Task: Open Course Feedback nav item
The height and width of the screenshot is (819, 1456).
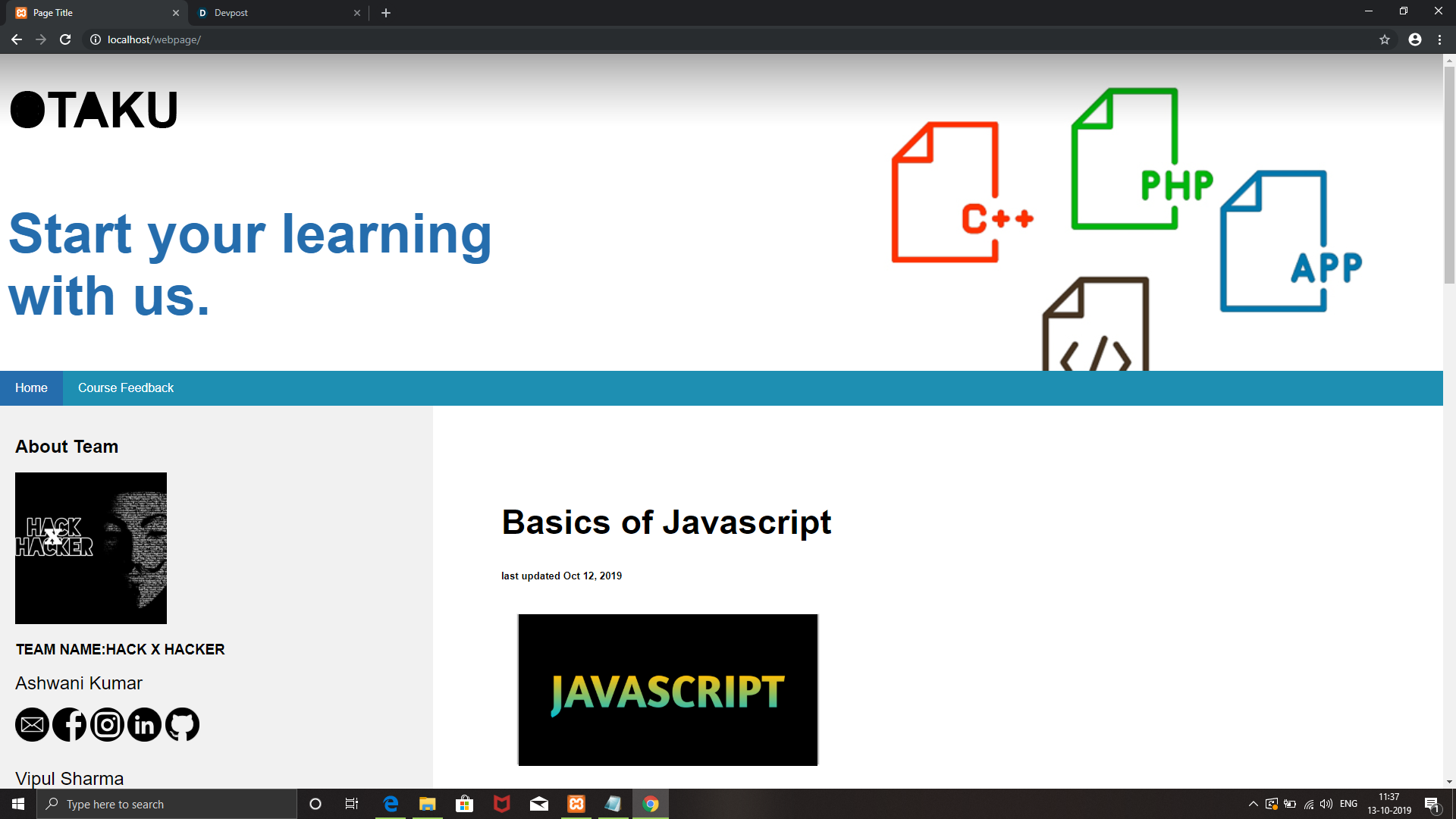Action: pyautogui.click(x=126, y=388)
